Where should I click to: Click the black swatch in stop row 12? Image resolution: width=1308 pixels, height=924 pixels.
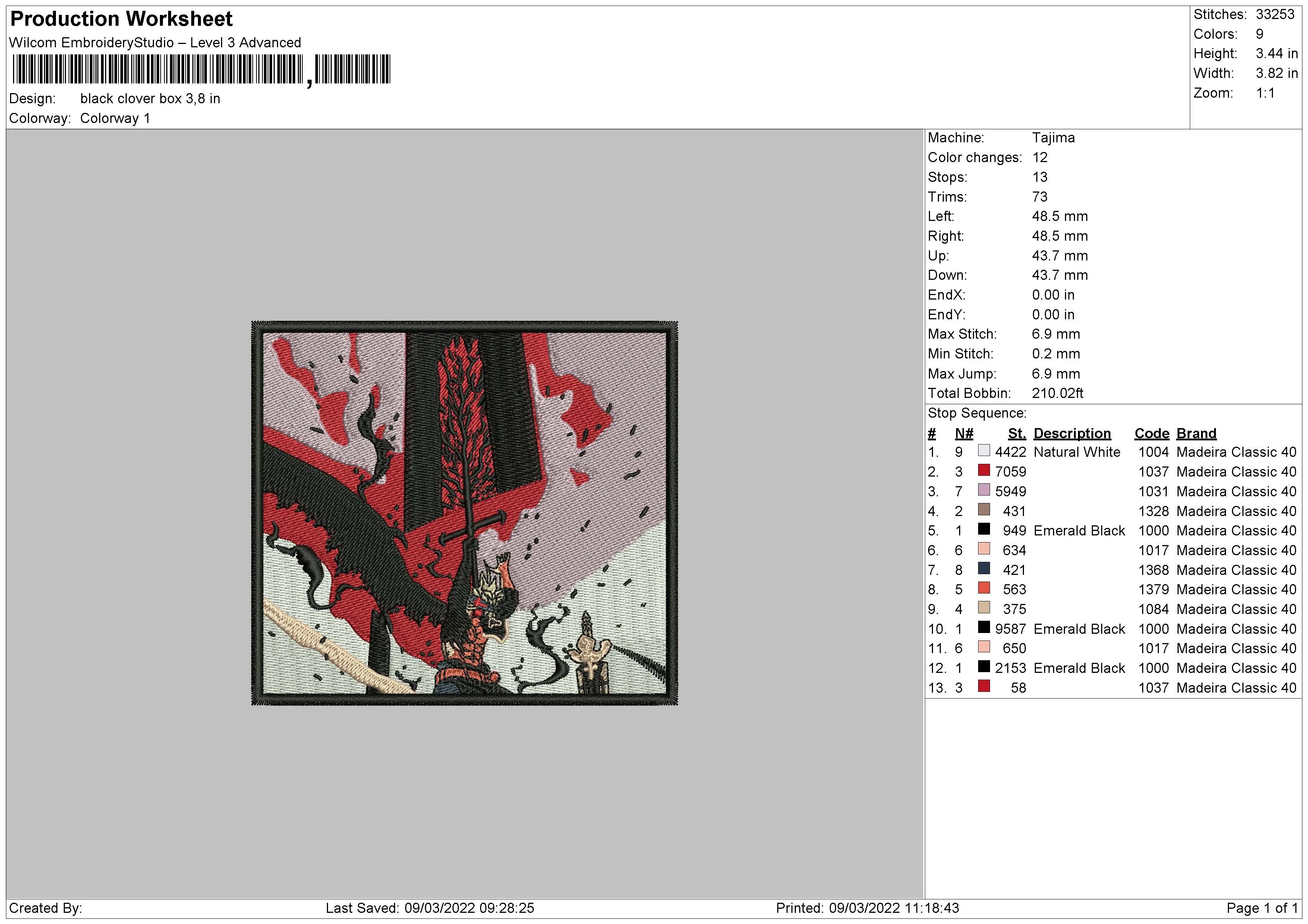[984, 667]
